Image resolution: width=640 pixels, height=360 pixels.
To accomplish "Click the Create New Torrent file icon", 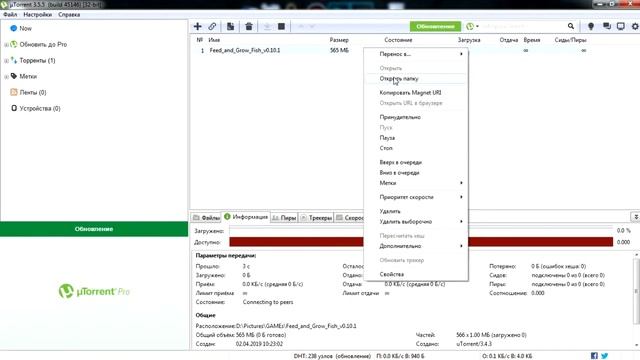I will pyautogui.click(x=231, y=26).
